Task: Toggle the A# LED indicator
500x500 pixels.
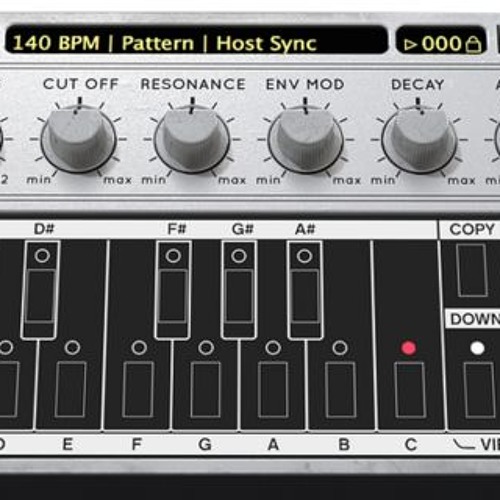Action: (304, 256)
